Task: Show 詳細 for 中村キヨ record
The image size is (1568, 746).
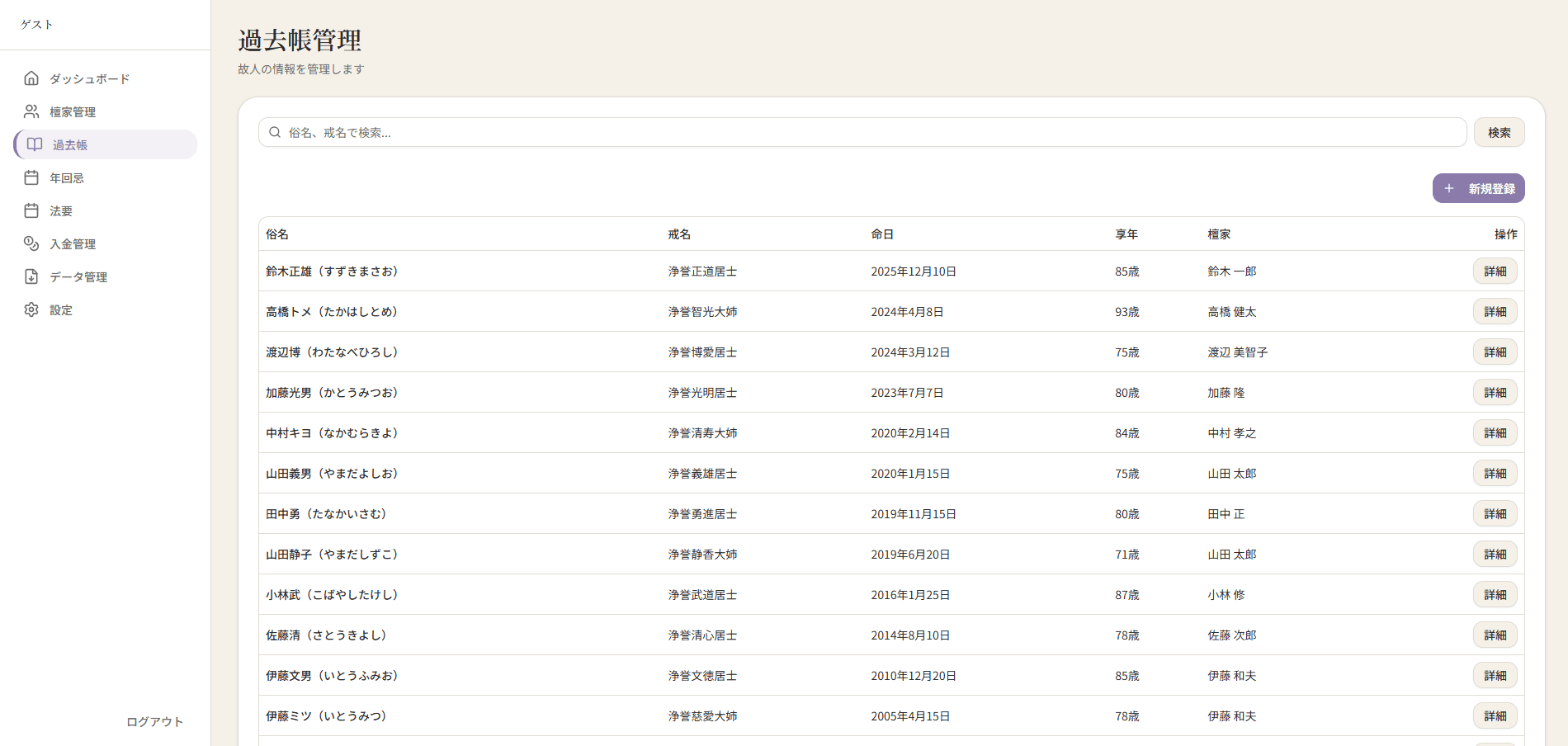Action: point(1495,433)
